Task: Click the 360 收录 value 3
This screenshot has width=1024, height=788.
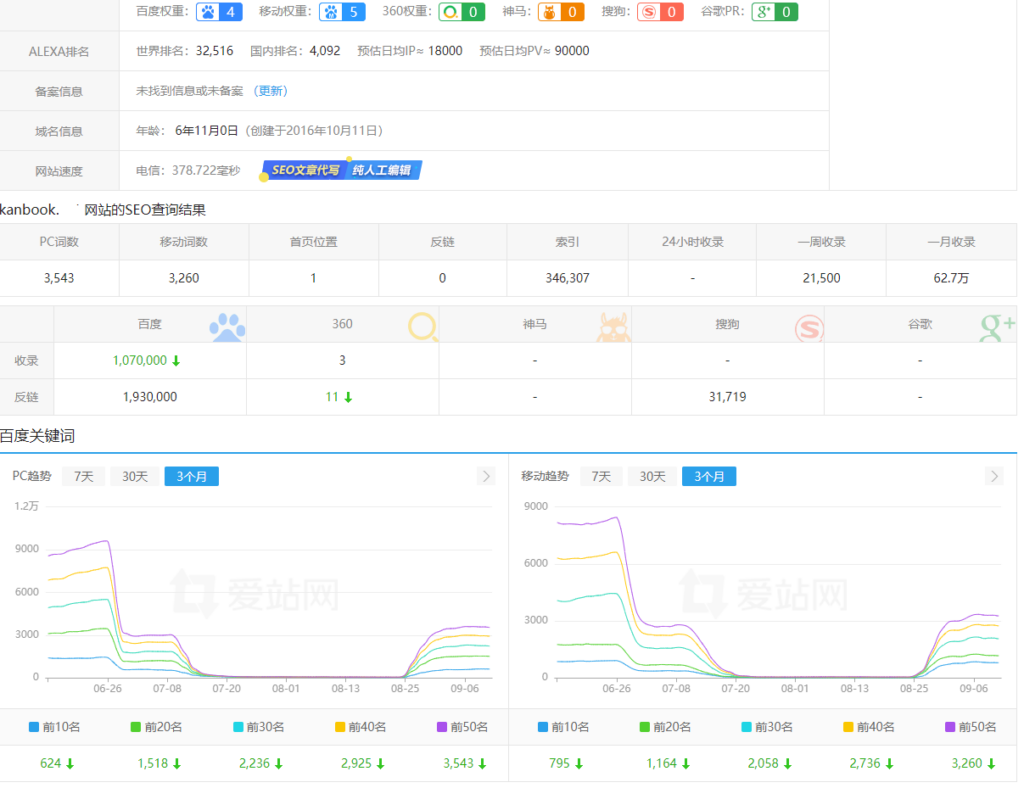Action: click(x=342, y=360)
